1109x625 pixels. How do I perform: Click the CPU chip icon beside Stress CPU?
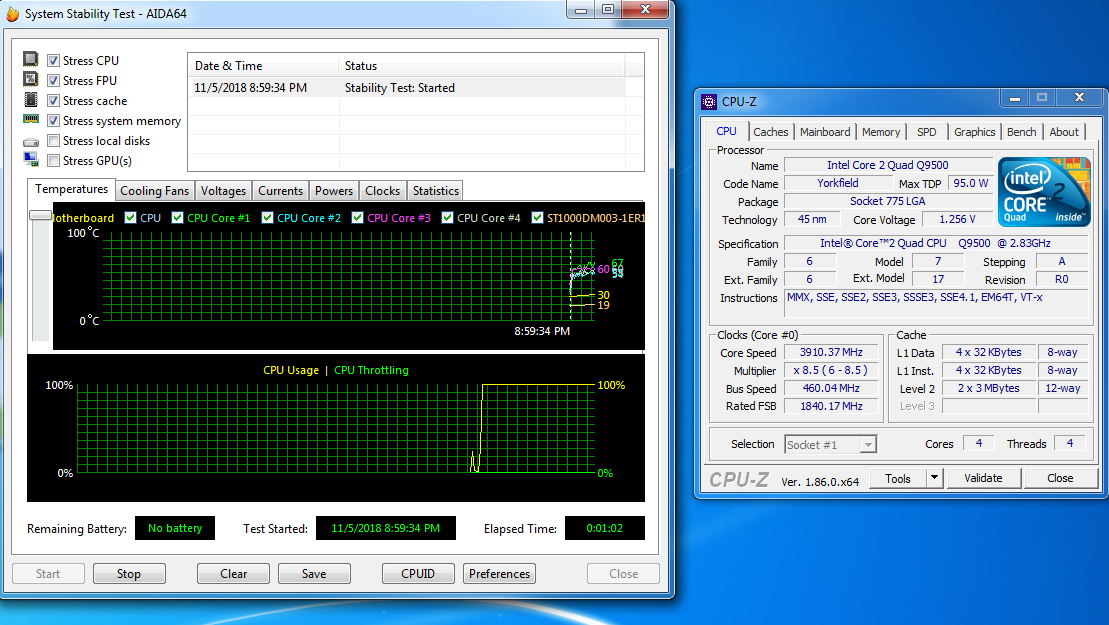(30, 59)
